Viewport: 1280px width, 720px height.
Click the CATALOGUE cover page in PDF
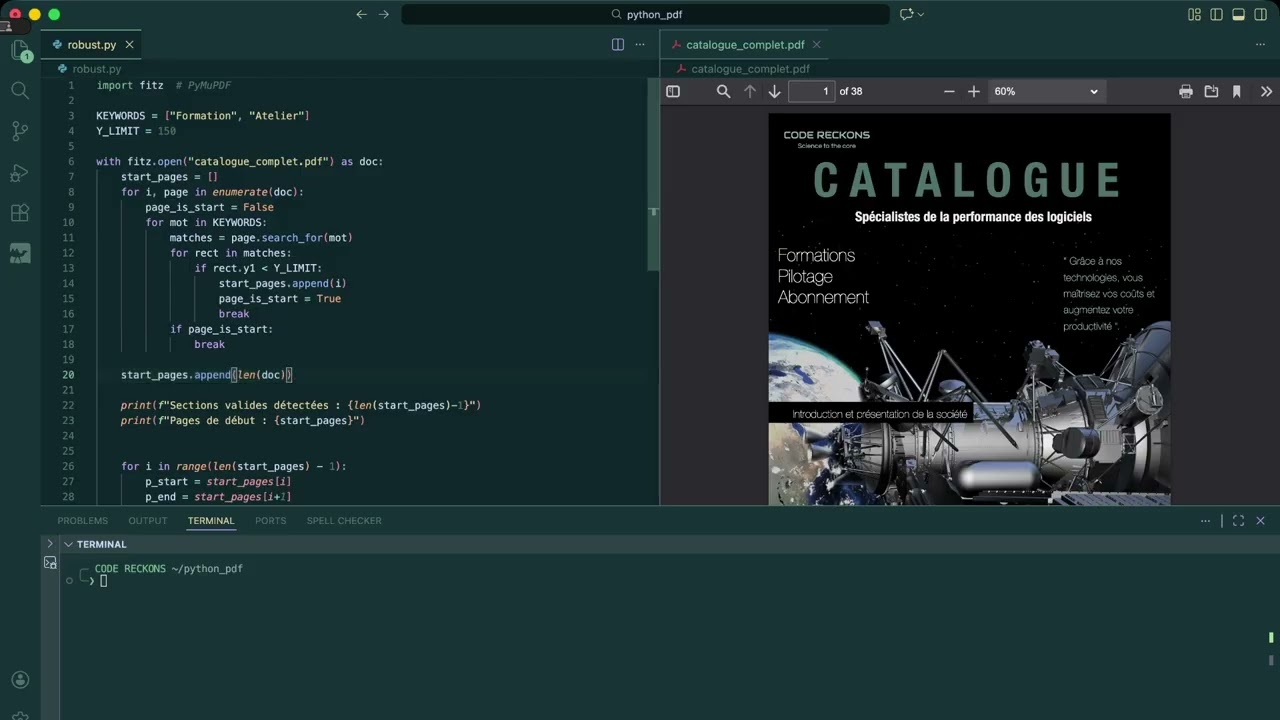point(969,309)
